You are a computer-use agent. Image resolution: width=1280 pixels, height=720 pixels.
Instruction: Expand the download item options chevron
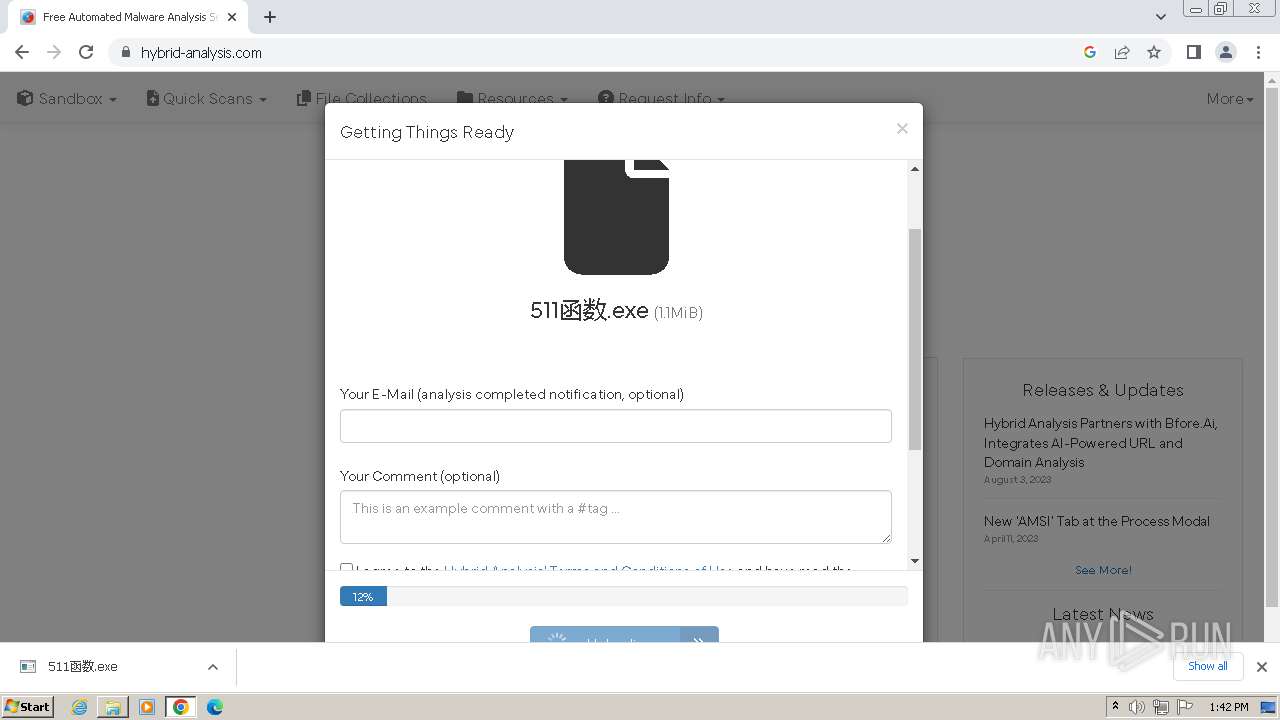[x=212, y=667]
